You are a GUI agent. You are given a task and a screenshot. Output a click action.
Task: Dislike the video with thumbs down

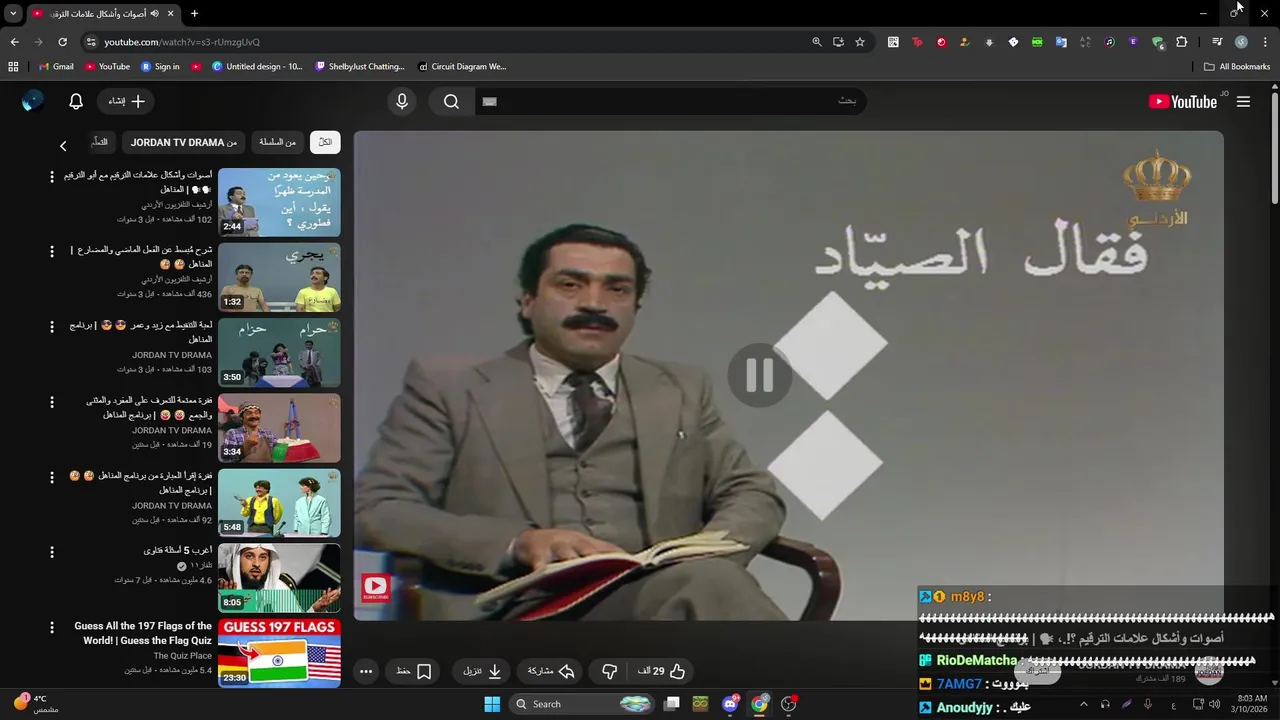(x=609, y=671)
